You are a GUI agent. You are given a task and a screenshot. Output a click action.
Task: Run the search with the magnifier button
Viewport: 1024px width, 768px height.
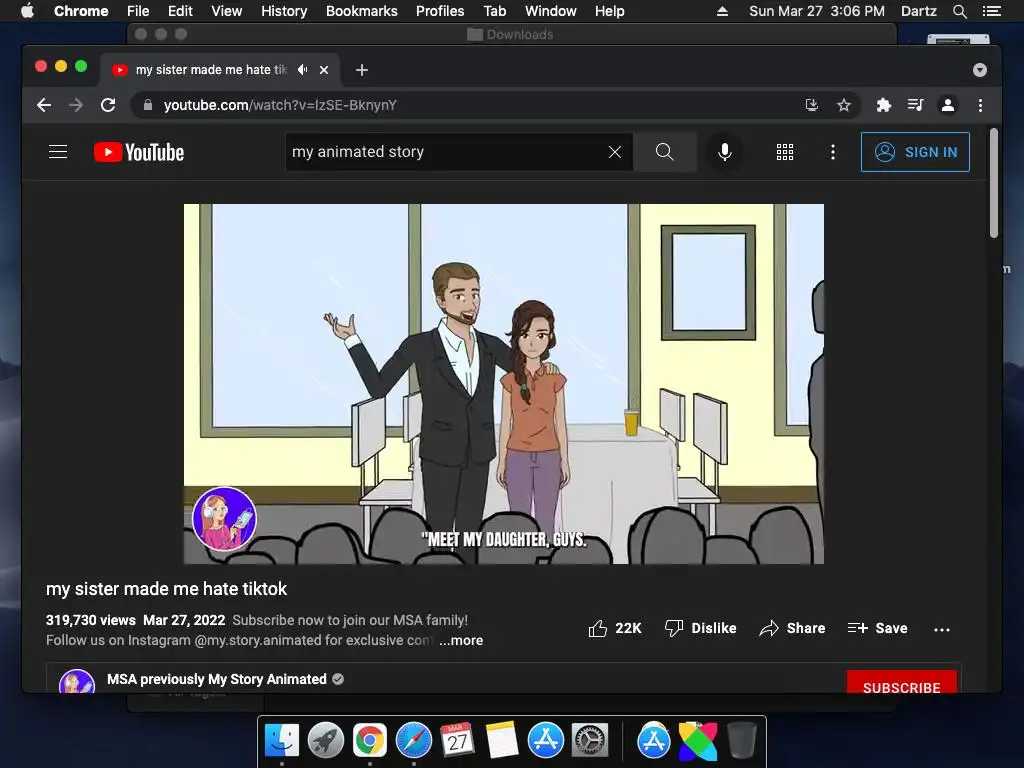coord(665,152)
